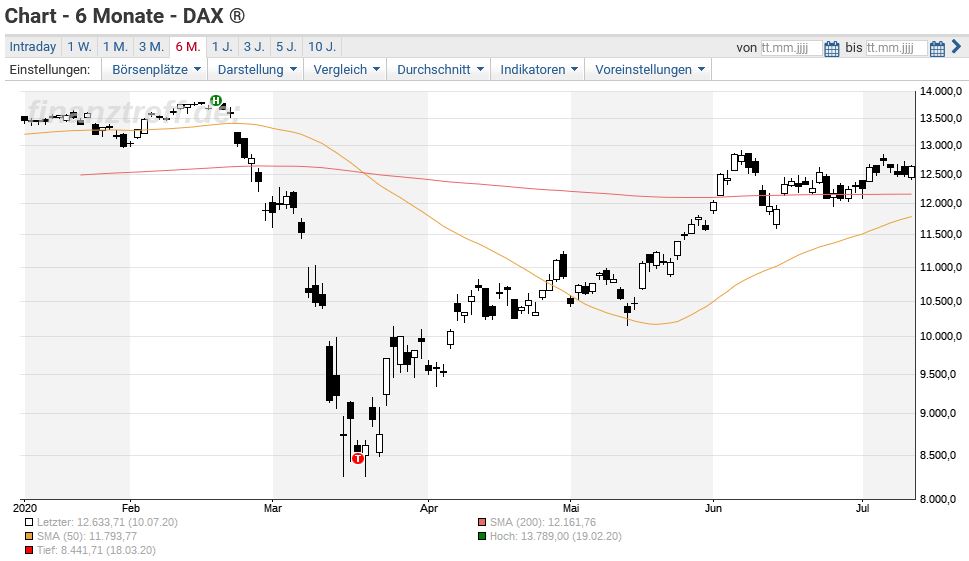Click the 'Chart - 6 Monate - DAX' heading
The width and height of the screenshot is (969, 561).
pyautogui.click(x=125, y=15)
